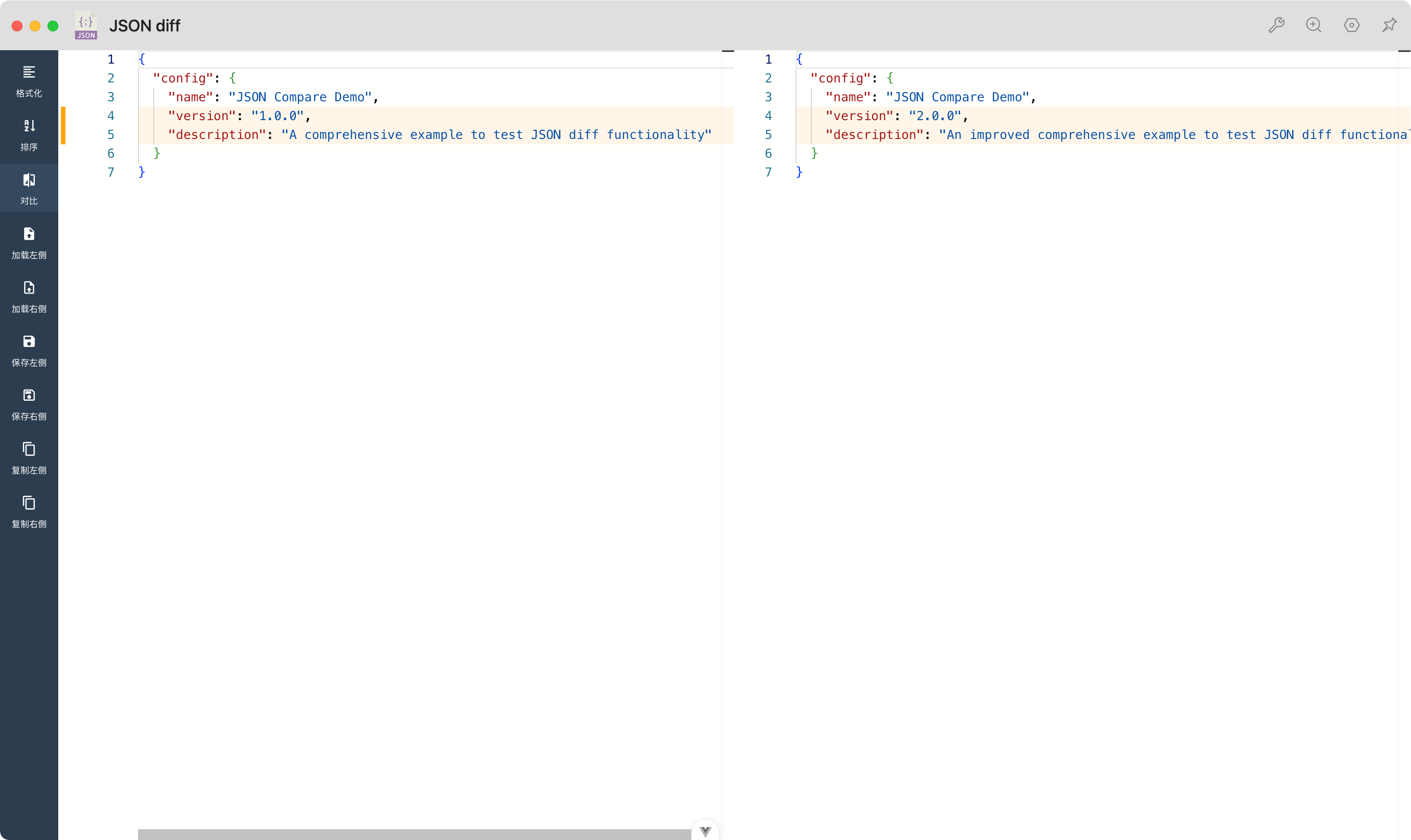Click the 排序 sort icon
Screen dimensions: 1411x840
[x=29, y=126]
